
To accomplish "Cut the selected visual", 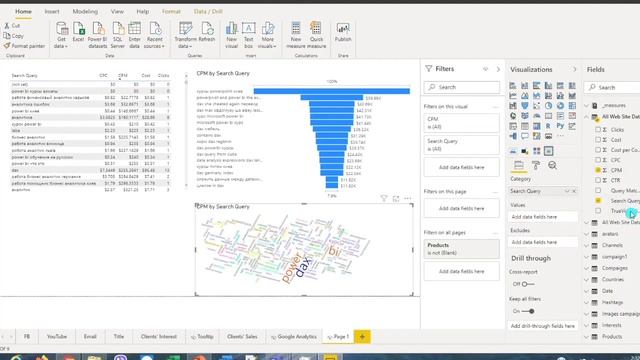I will pos(12,25).
